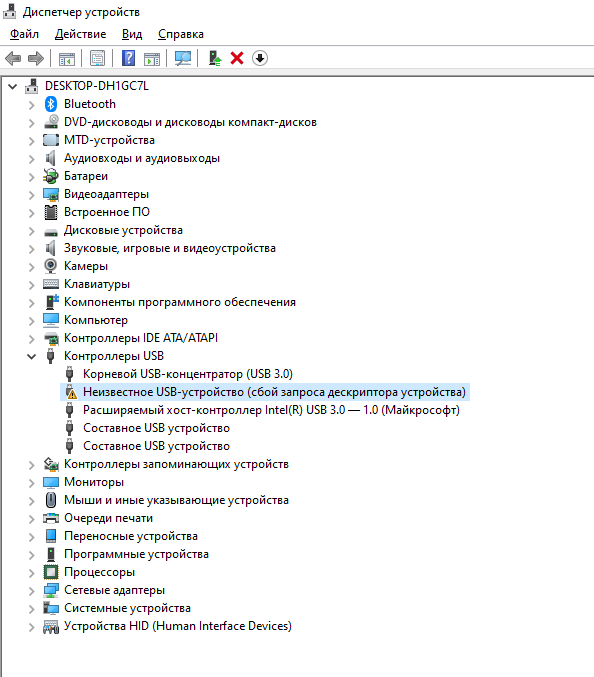Click the blue question mark help icon
The width and height of the screenshot is (594, 677).
tap(128, 58)
